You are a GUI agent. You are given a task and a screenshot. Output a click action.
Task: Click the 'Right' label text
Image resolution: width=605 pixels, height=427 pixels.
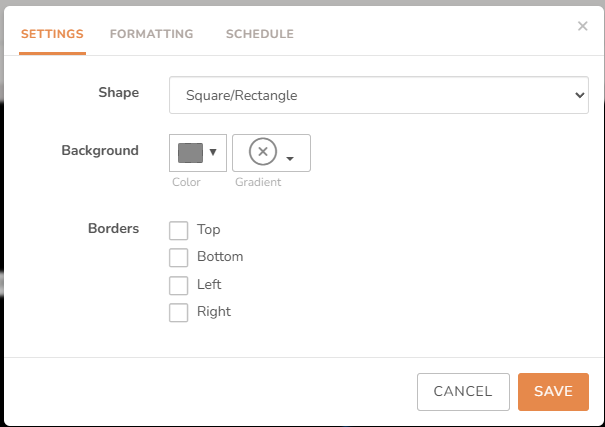tap(214, 312)
